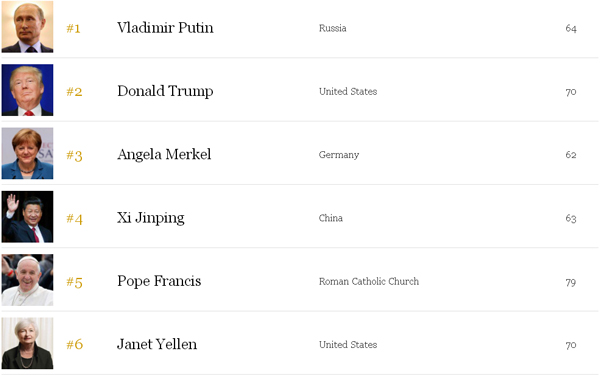Click the age value 79
This screenshot has height=375, width=600.
coord(571,282)
